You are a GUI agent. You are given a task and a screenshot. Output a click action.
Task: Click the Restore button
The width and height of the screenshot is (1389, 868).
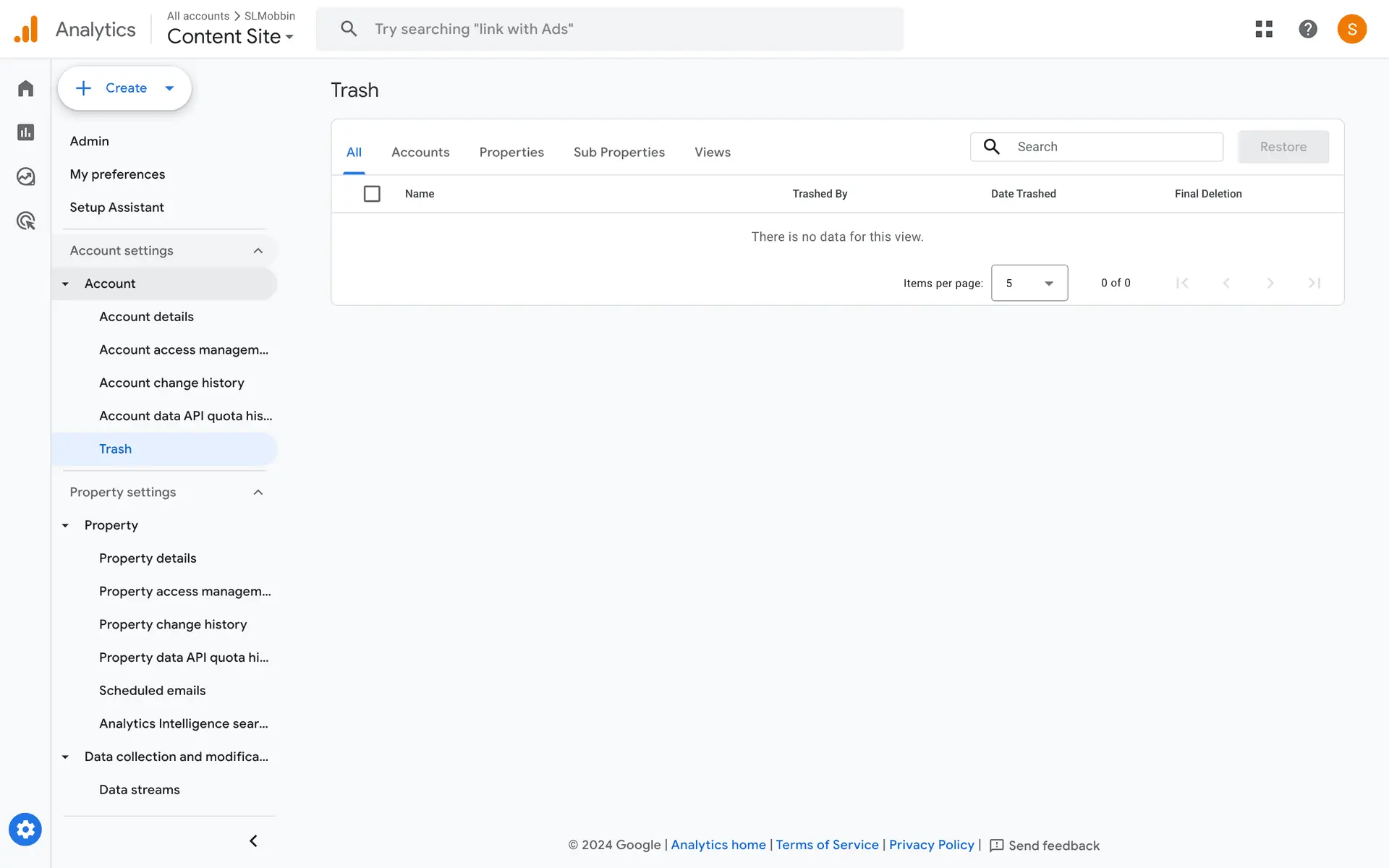(x=1283, y=147)
